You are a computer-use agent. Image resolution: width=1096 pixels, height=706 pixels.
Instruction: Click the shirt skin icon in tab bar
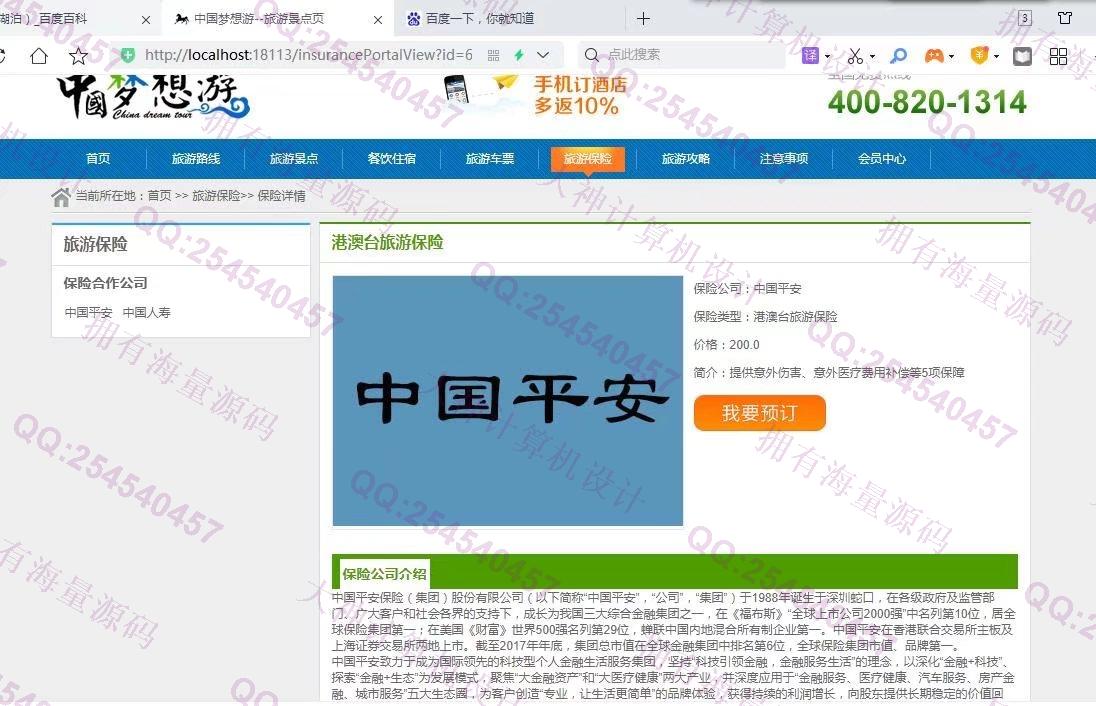click(x=1065, y=18)
